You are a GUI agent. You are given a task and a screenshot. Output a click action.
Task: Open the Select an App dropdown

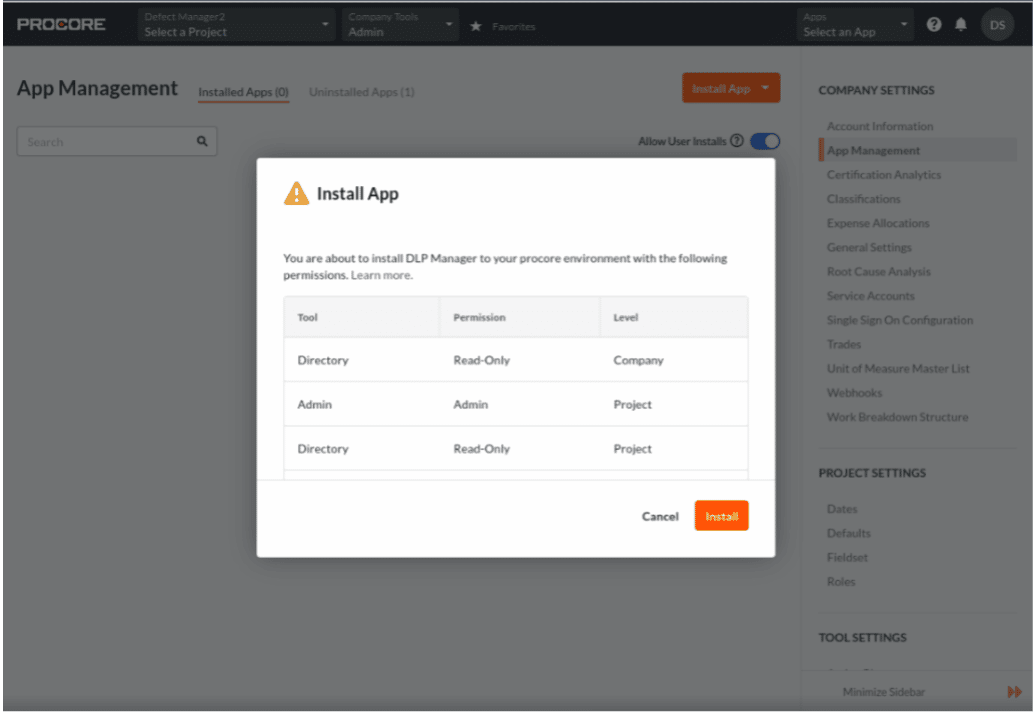pos(855,25)
